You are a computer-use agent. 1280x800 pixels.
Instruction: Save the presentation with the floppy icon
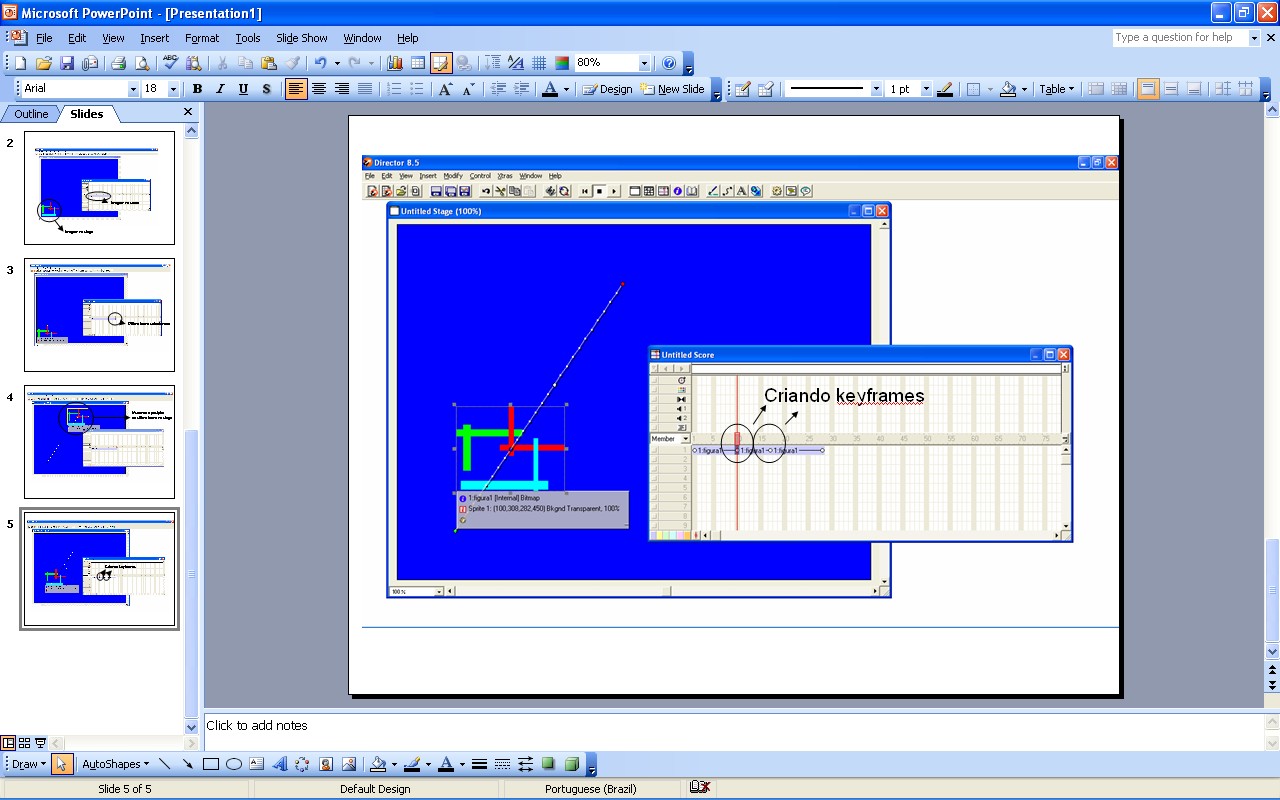click(x=67, y=63)
